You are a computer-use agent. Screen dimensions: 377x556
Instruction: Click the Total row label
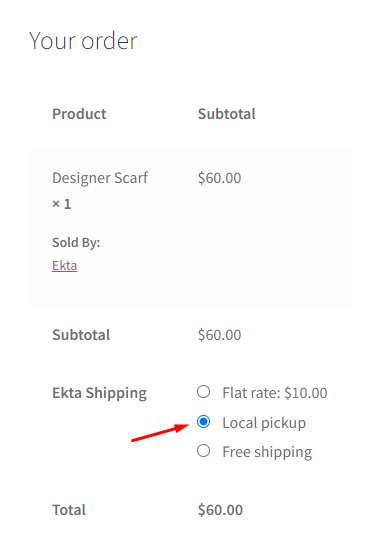69,510
